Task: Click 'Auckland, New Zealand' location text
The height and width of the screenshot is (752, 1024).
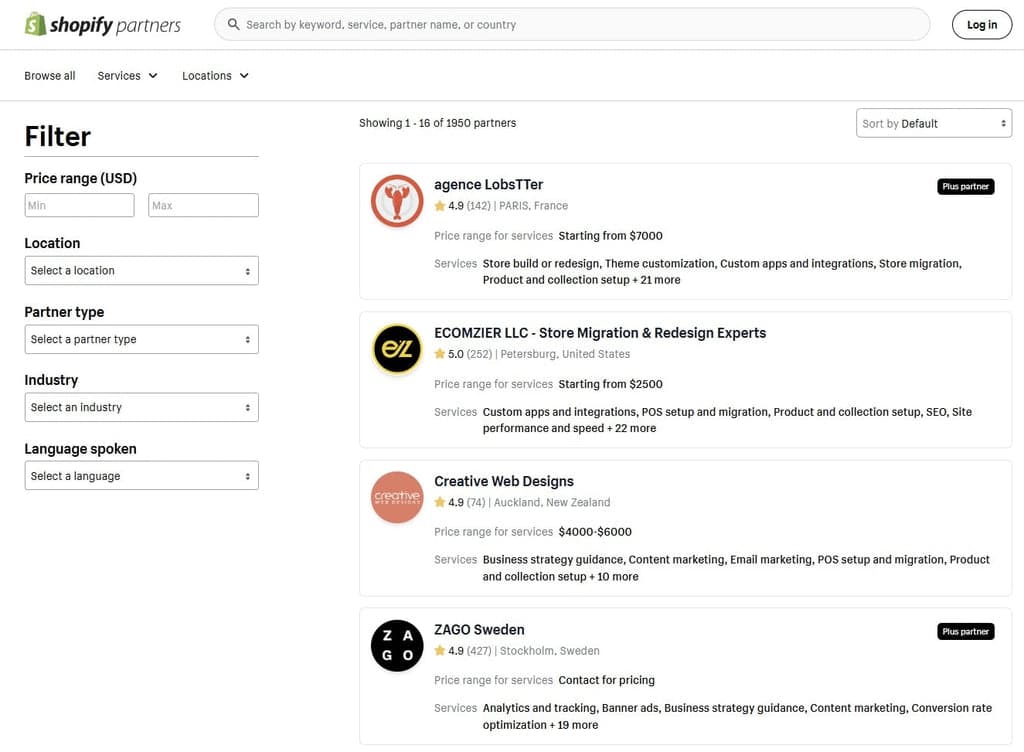Action: 552,502
